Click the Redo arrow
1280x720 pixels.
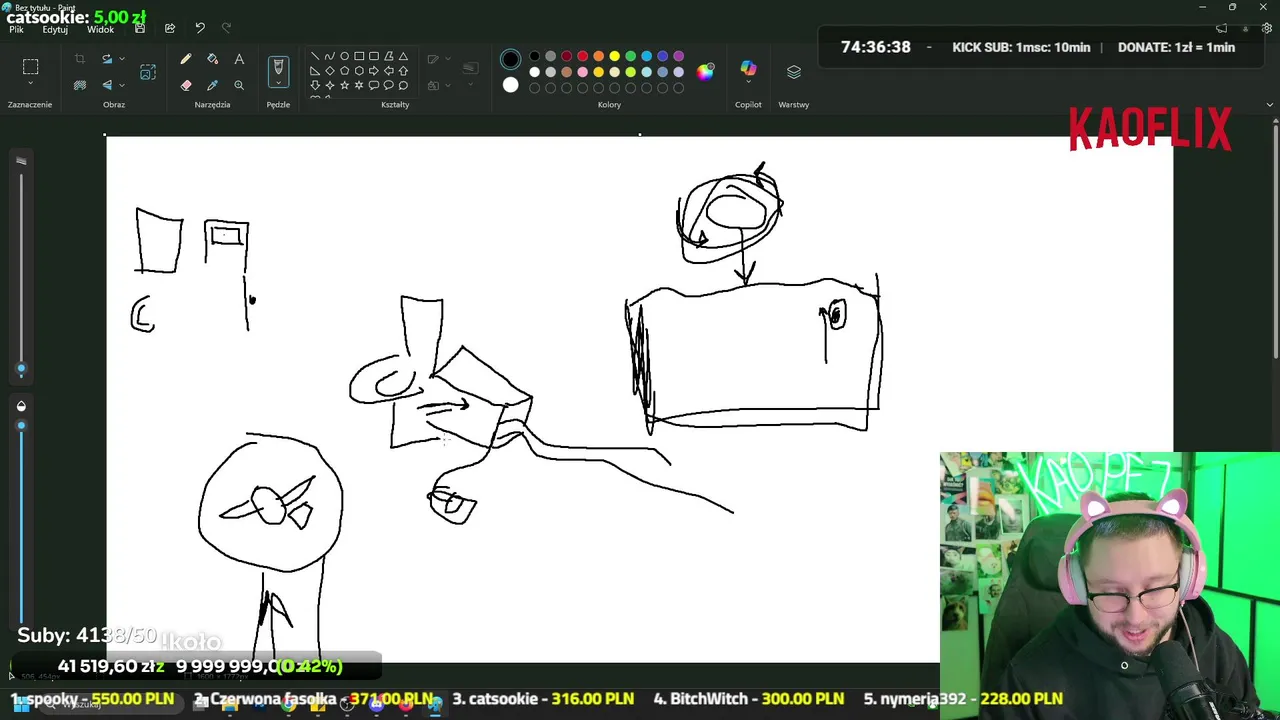[x=226, y=28]
